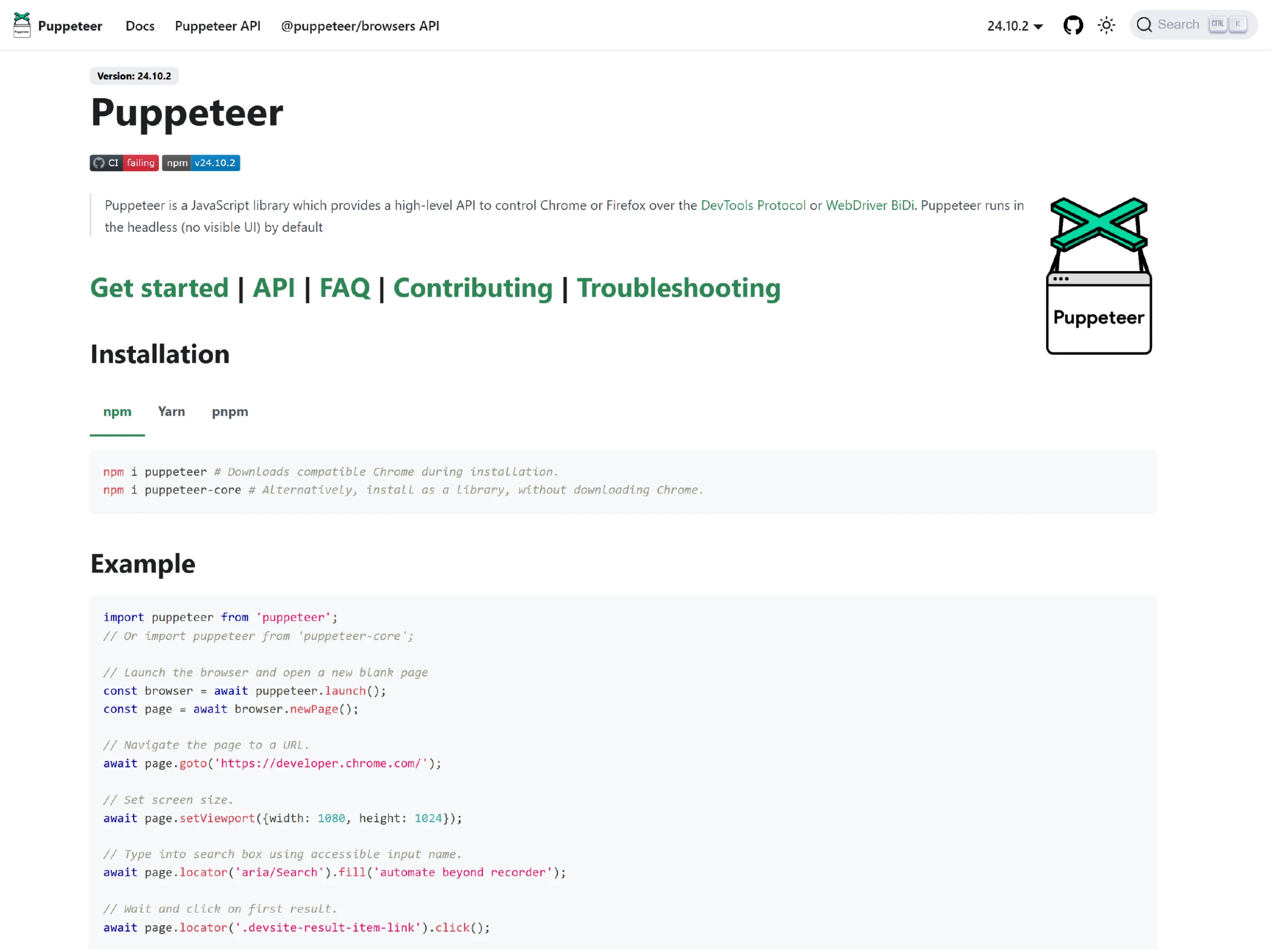The image size is (1276, 952).
Task: Click the npm v24.10.2 badge
Action: 201,163
